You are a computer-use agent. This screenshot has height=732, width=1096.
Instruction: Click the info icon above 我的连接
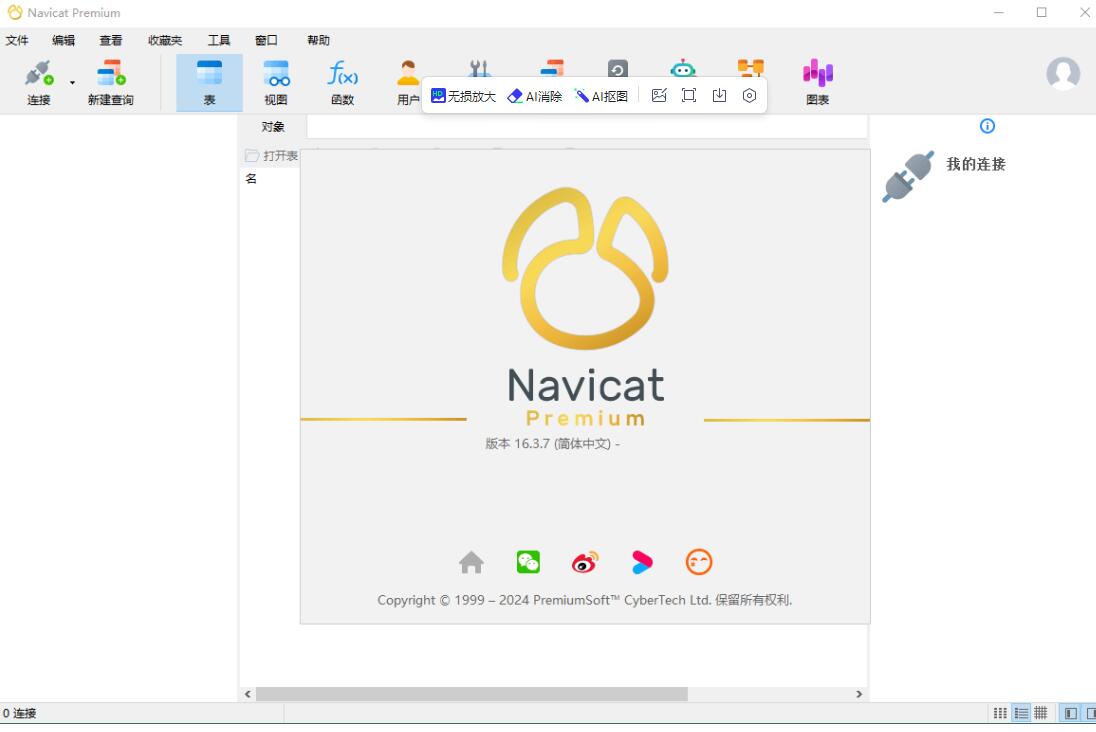[987, 126]
